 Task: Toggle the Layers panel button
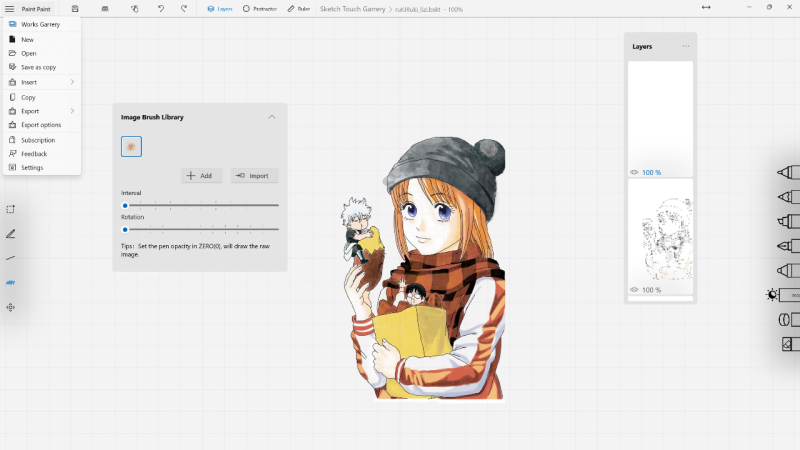click(x=219, y=9)
